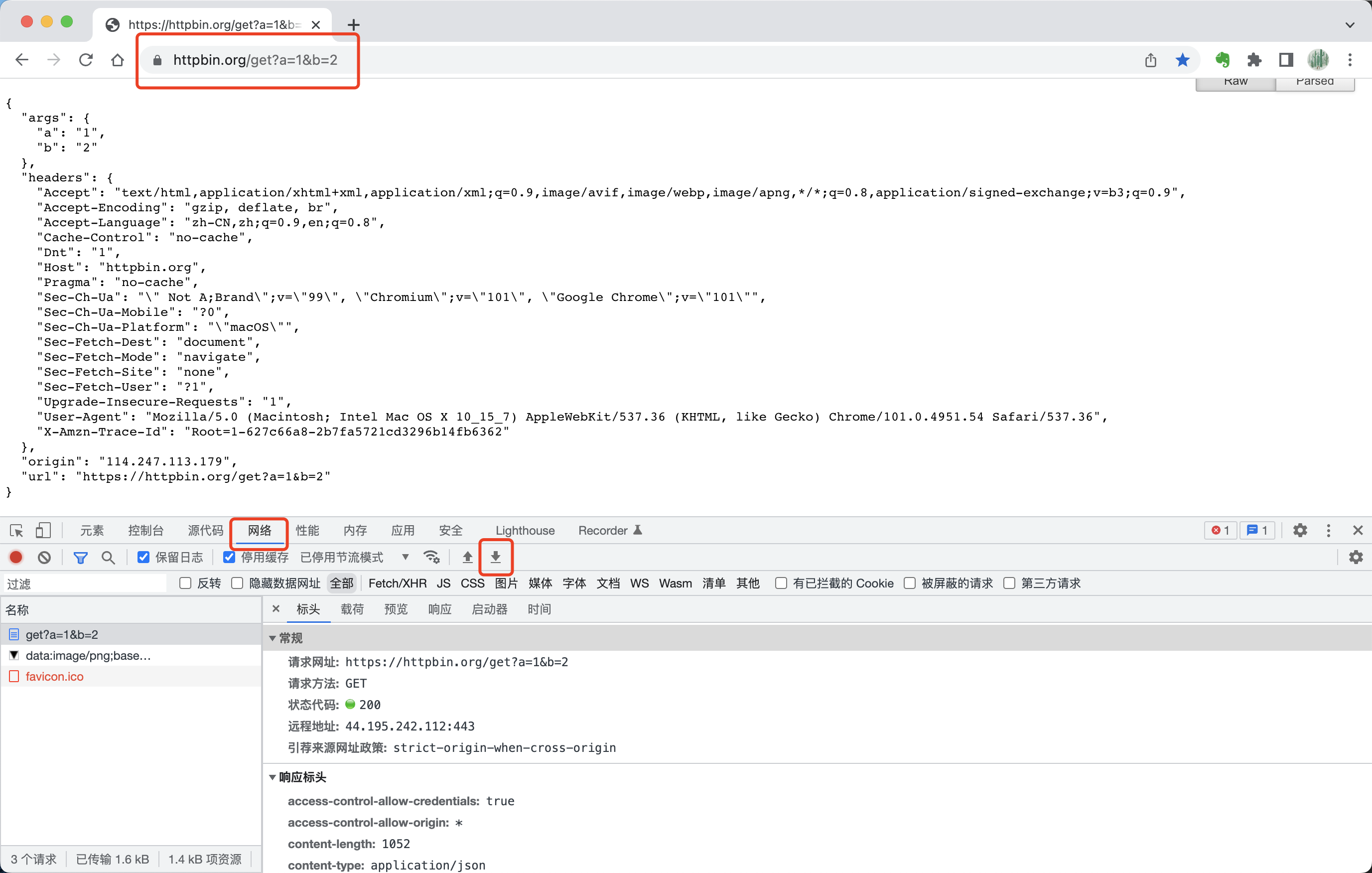
Task: Switch to the 响应 request tab
Action: [x=439, y=609]
